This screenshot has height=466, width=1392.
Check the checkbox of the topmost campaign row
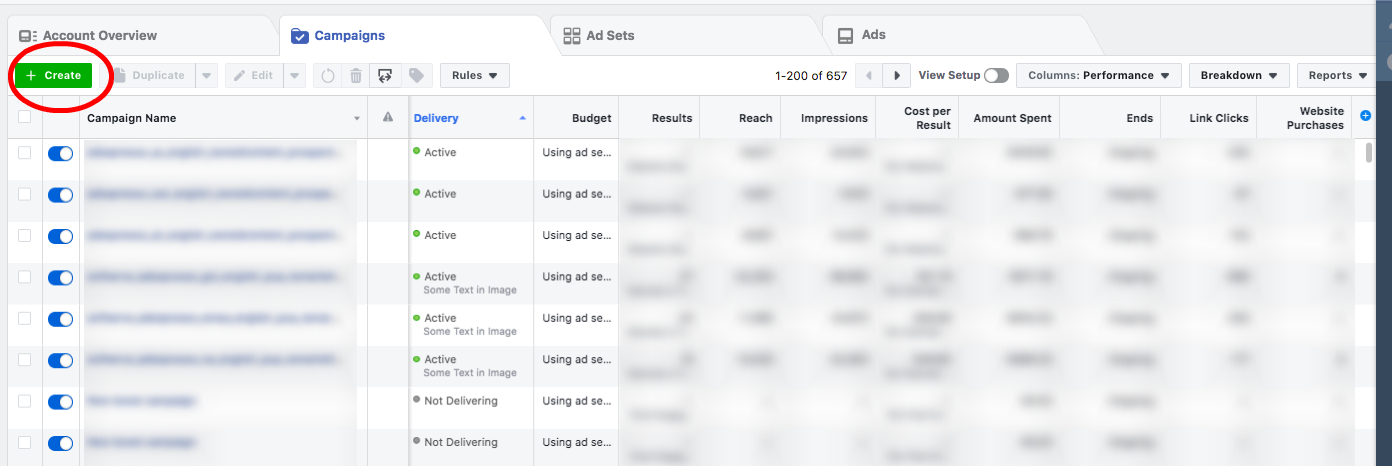[x=24, y=152]
